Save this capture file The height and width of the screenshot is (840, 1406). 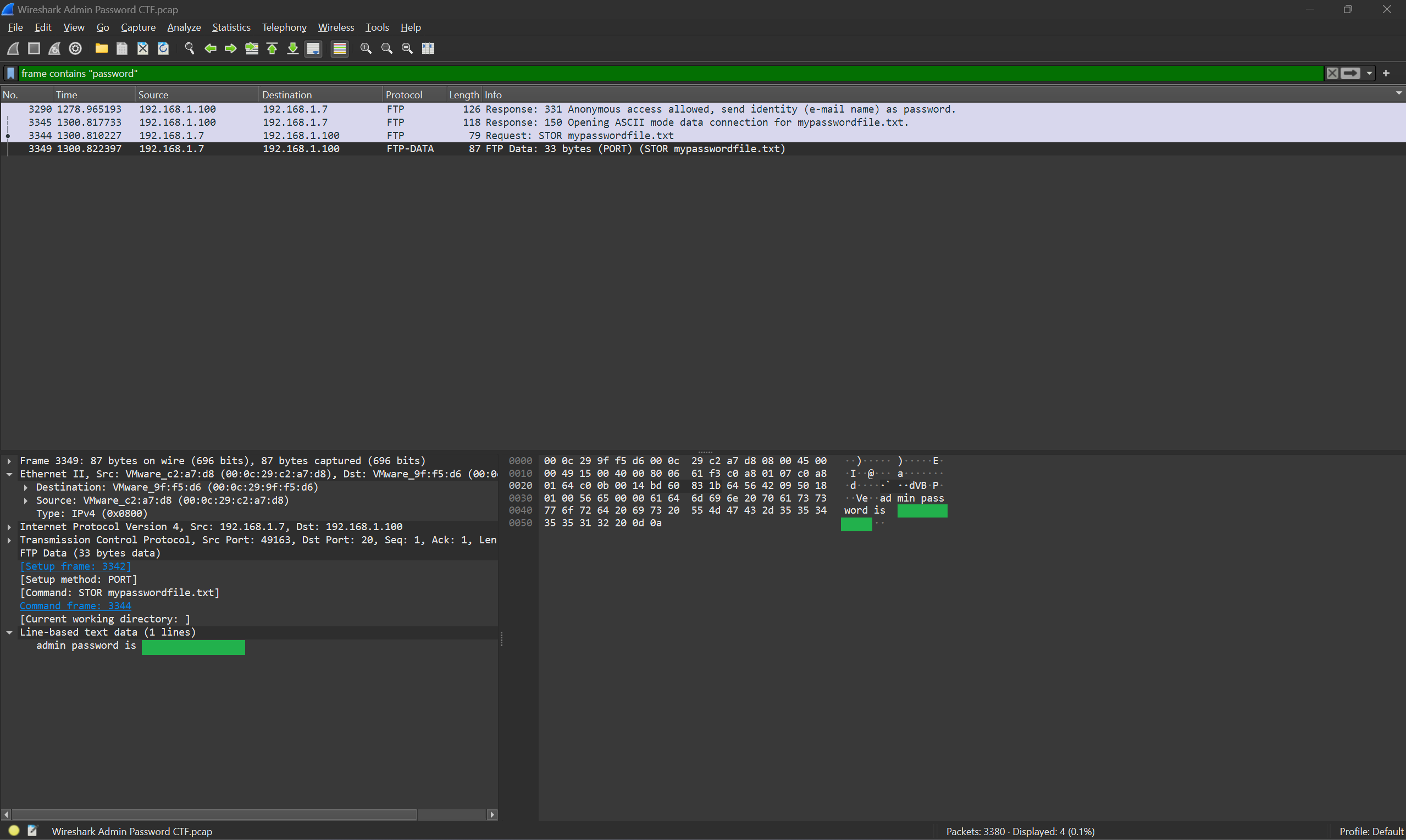[121, 48]
